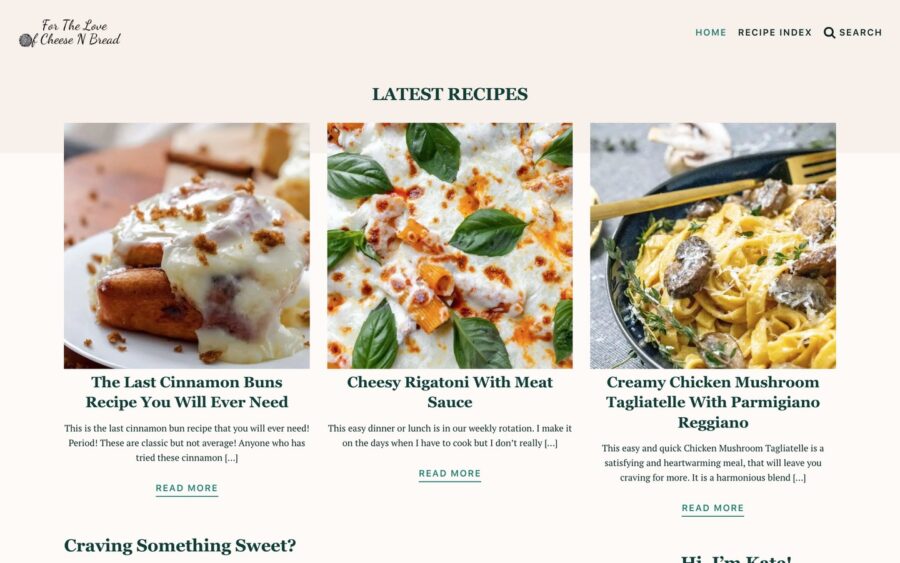Click the cinnamon bun excerpt ellipsis link

(x=231, y=458)
